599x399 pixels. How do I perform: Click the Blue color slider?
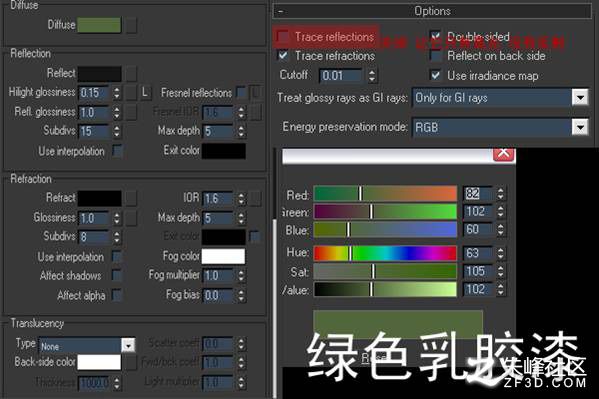click(x=385, y=230)
